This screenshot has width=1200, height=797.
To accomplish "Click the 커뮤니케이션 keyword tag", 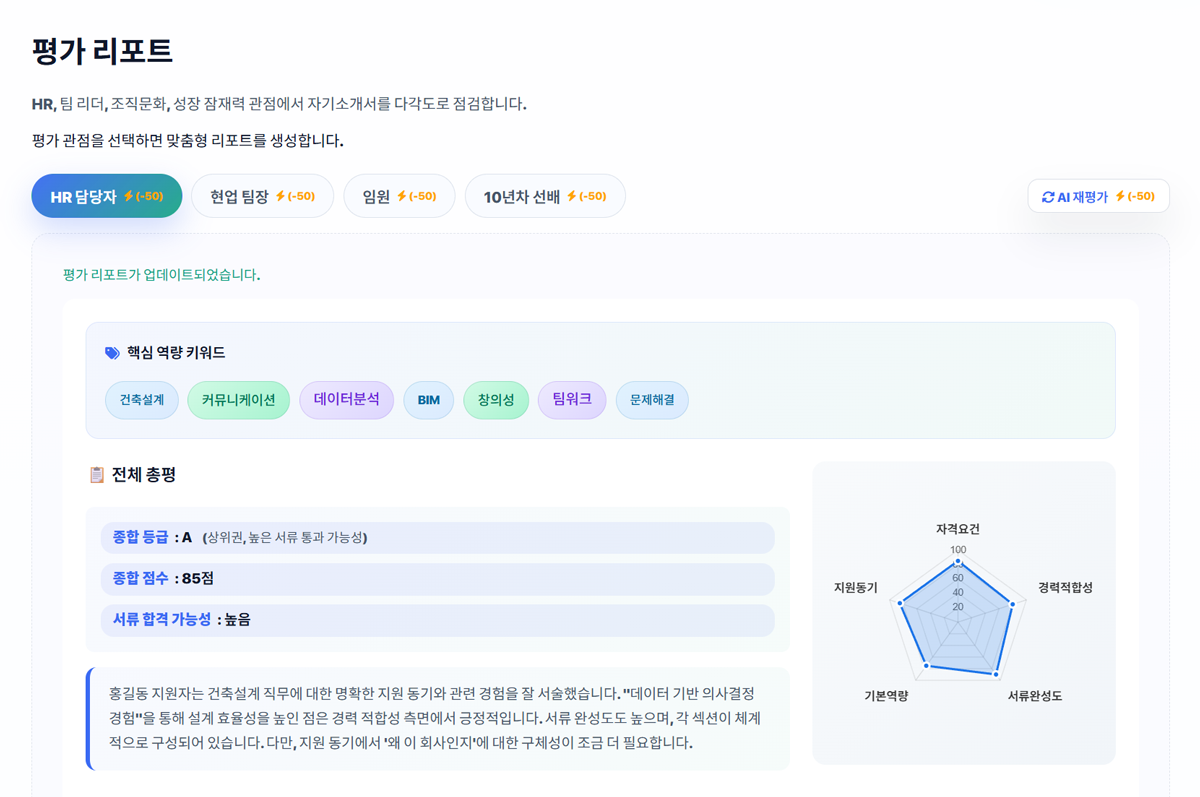I will (238, 400).
